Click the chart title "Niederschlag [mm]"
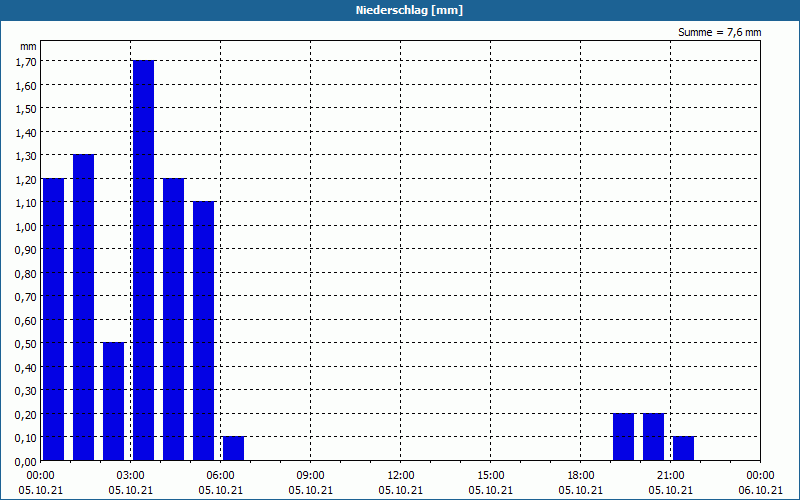 pyautogui.click(x=409, y=10)
